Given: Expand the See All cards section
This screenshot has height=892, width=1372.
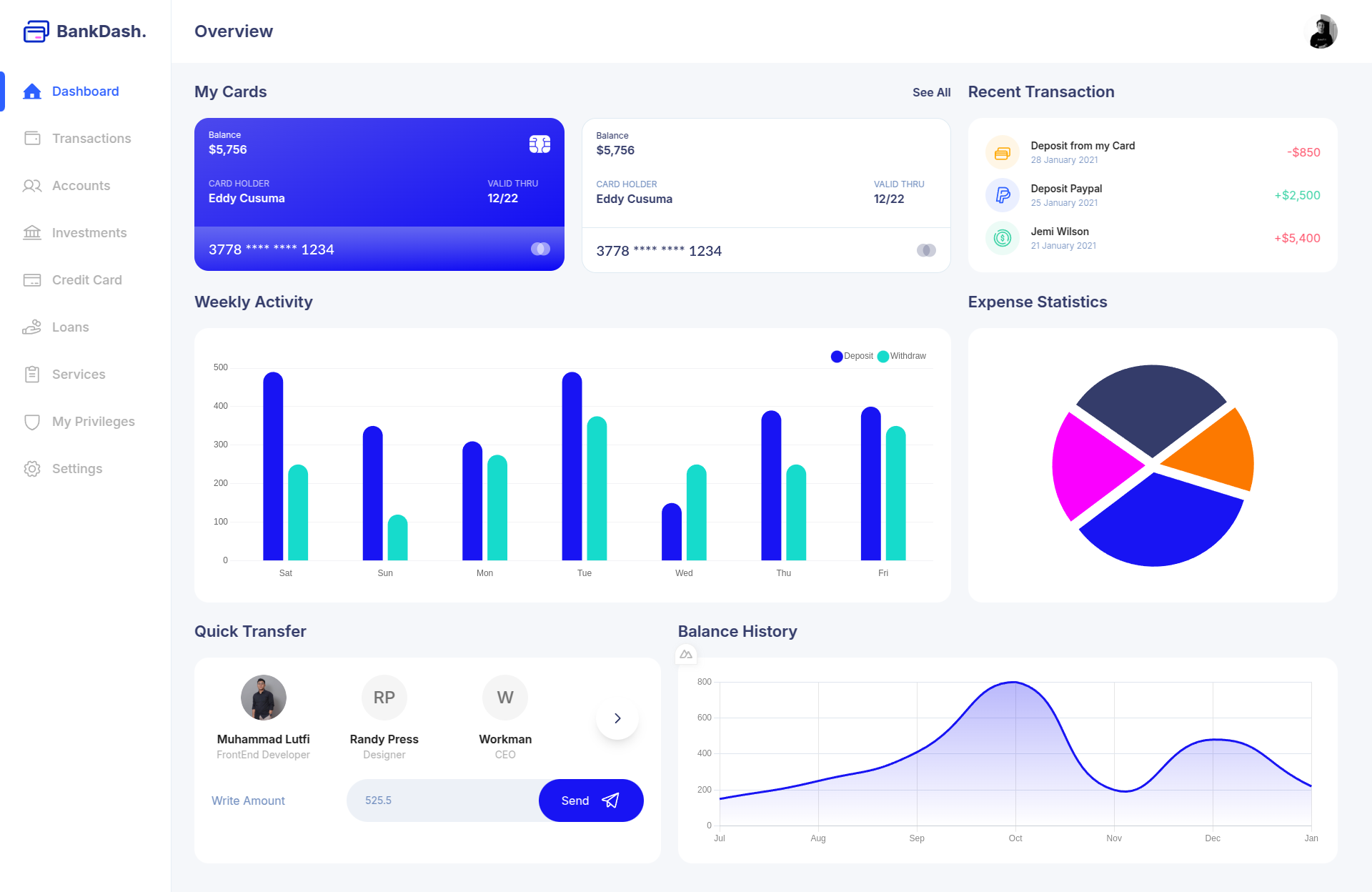Looking at the screenshot, I should click(930, 91).
